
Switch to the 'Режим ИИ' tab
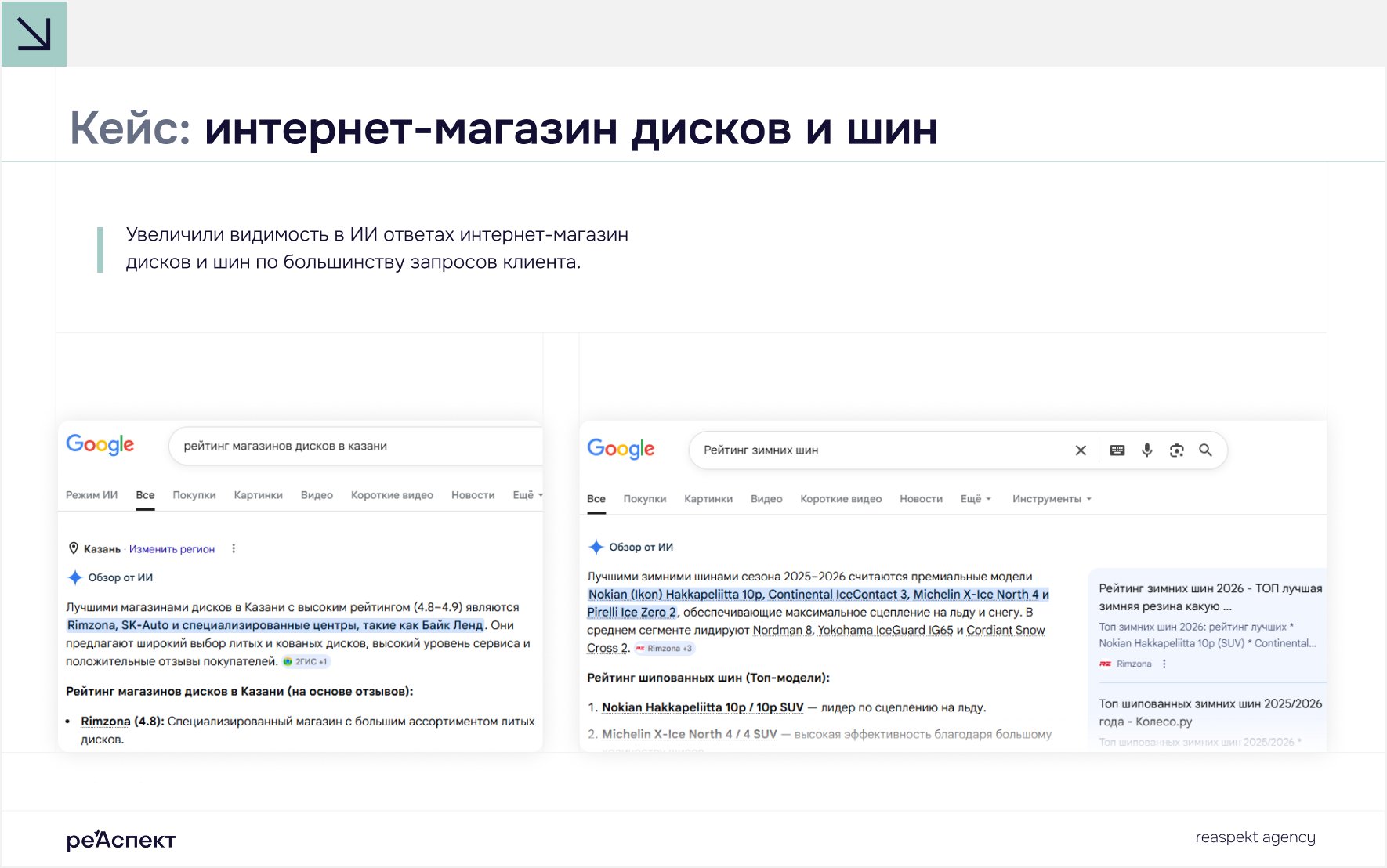pyautogui.click(x=92, y=495)
